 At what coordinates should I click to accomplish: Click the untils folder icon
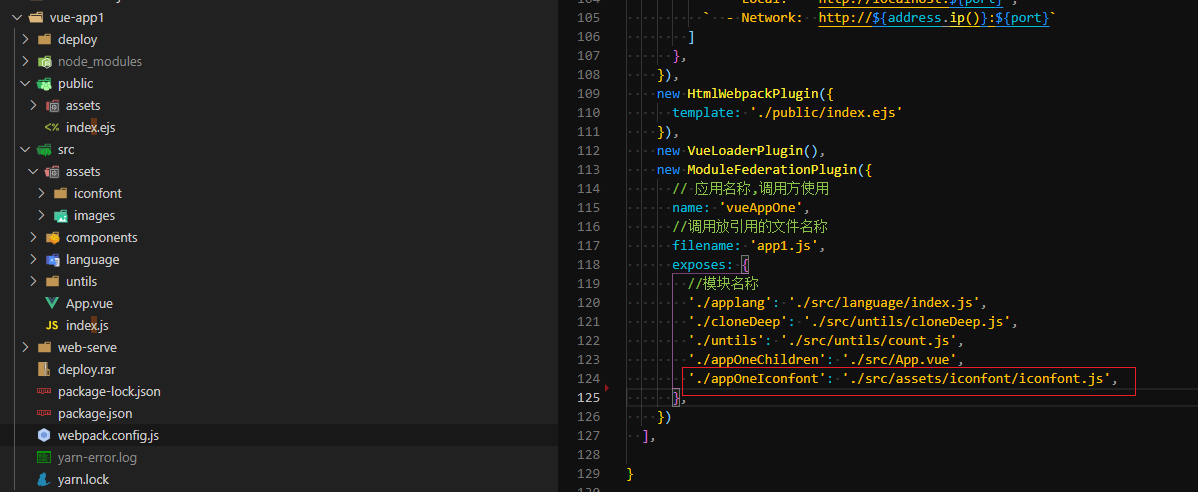tap(53, 282)
